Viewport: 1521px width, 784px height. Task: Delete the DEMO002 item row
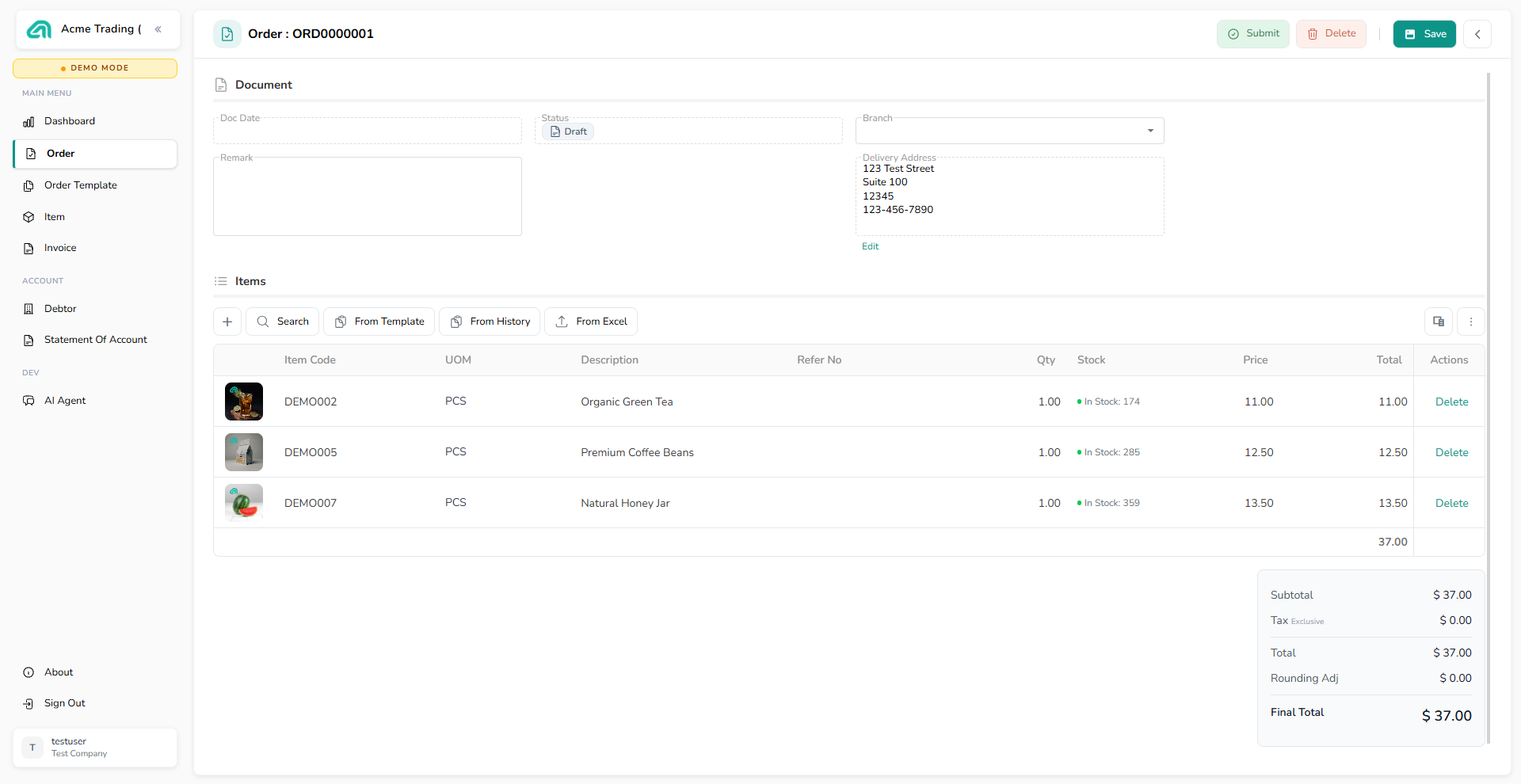pos(1451,402)
